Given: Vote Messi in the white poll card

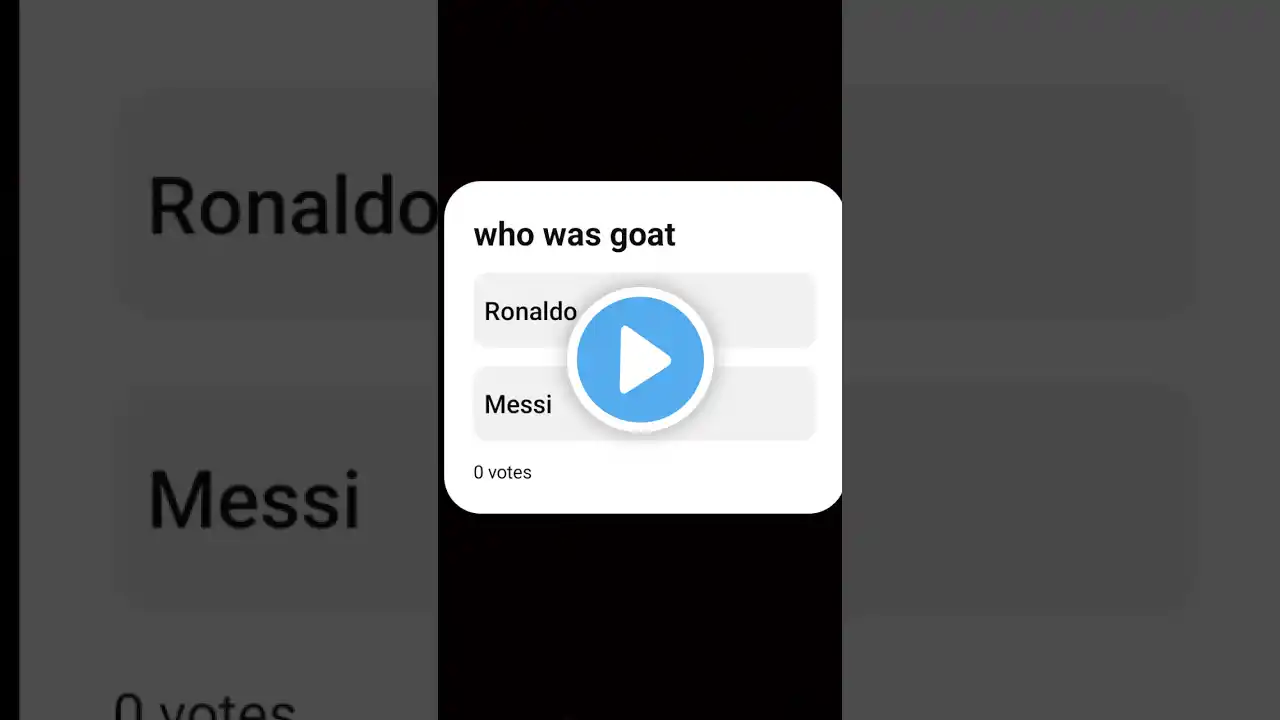Looking at the screenshot, I should 520,404.
